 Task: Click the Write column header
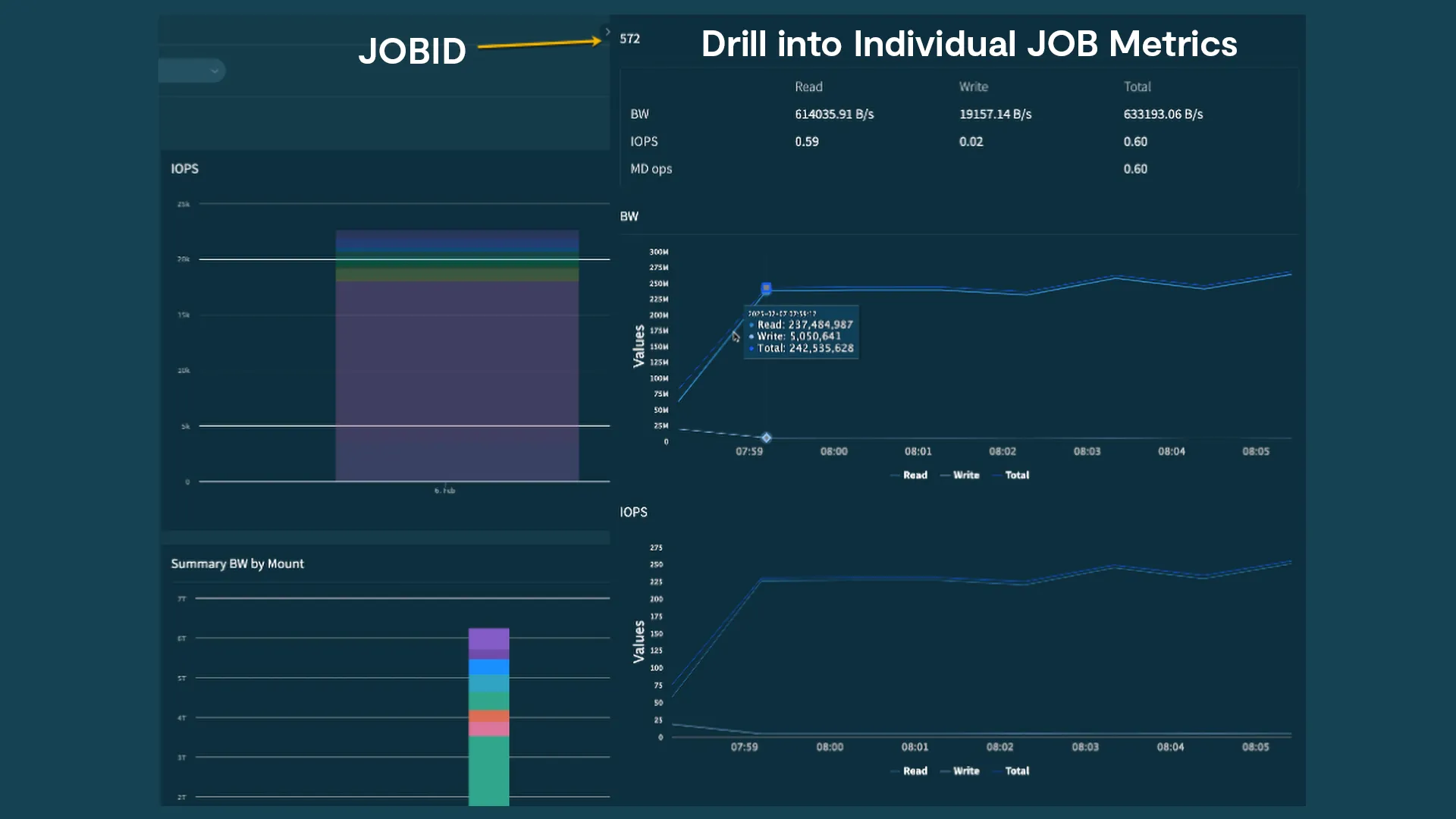tap(974, 87)
